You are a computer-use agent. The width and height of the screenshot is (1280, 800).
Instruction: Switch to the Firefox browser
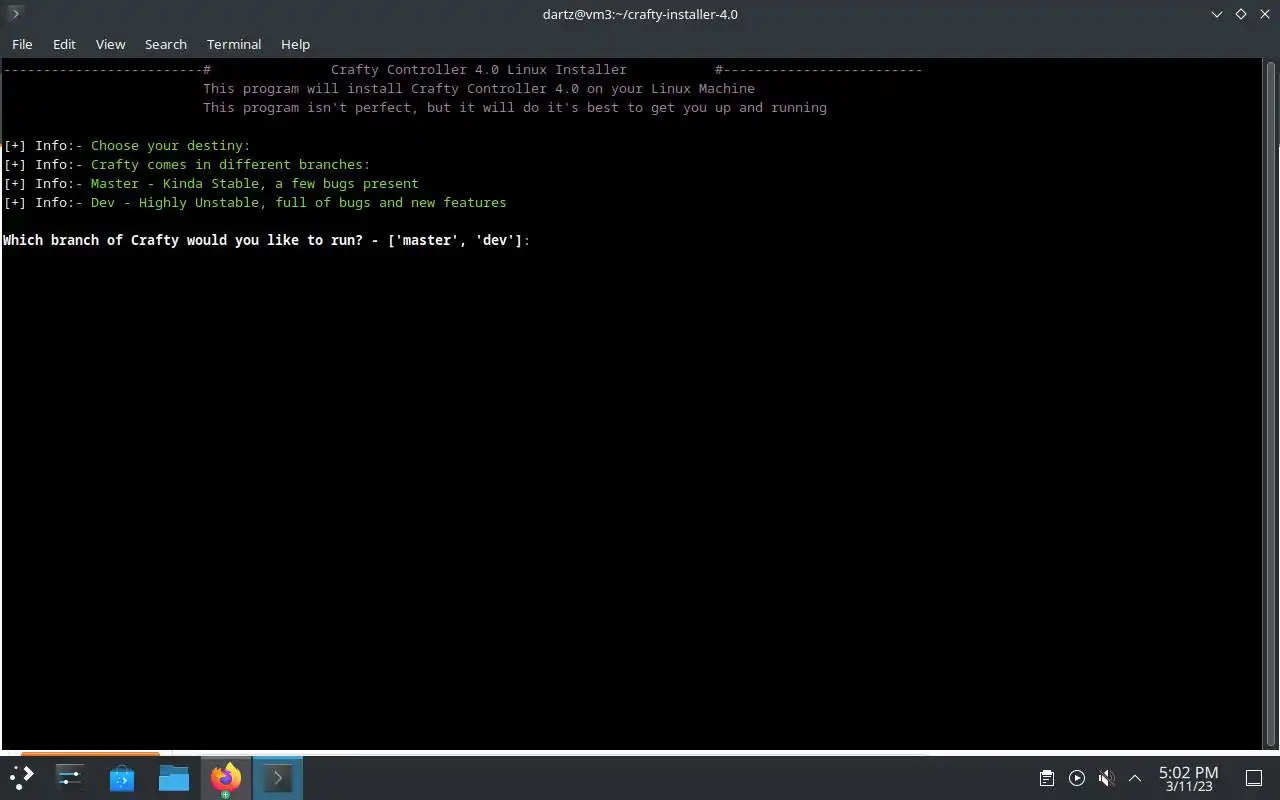[226, 777]
